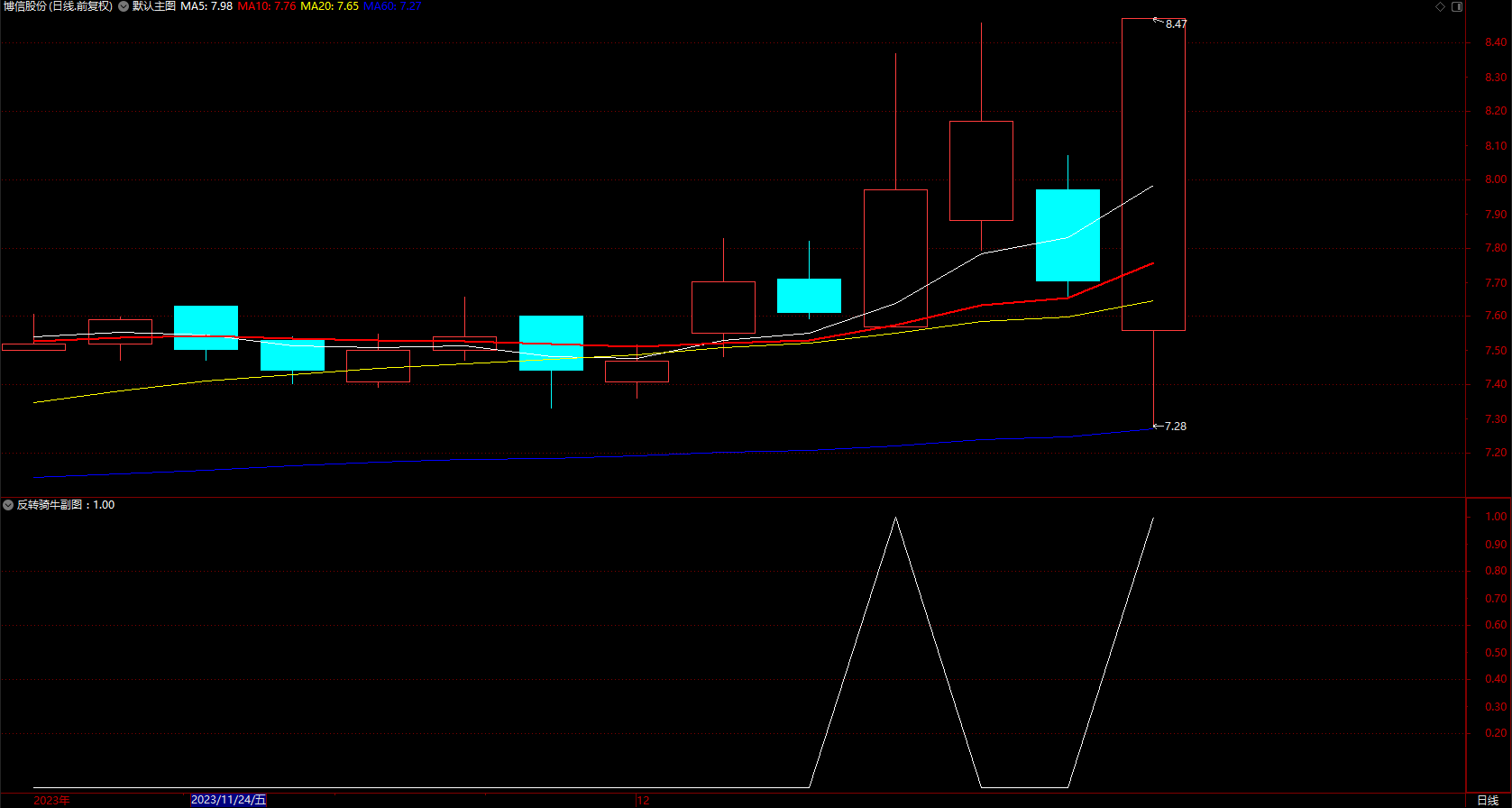
Task: Toggle the side panel layout icon
Action: pyautogui.click(x=1457, y=6)
